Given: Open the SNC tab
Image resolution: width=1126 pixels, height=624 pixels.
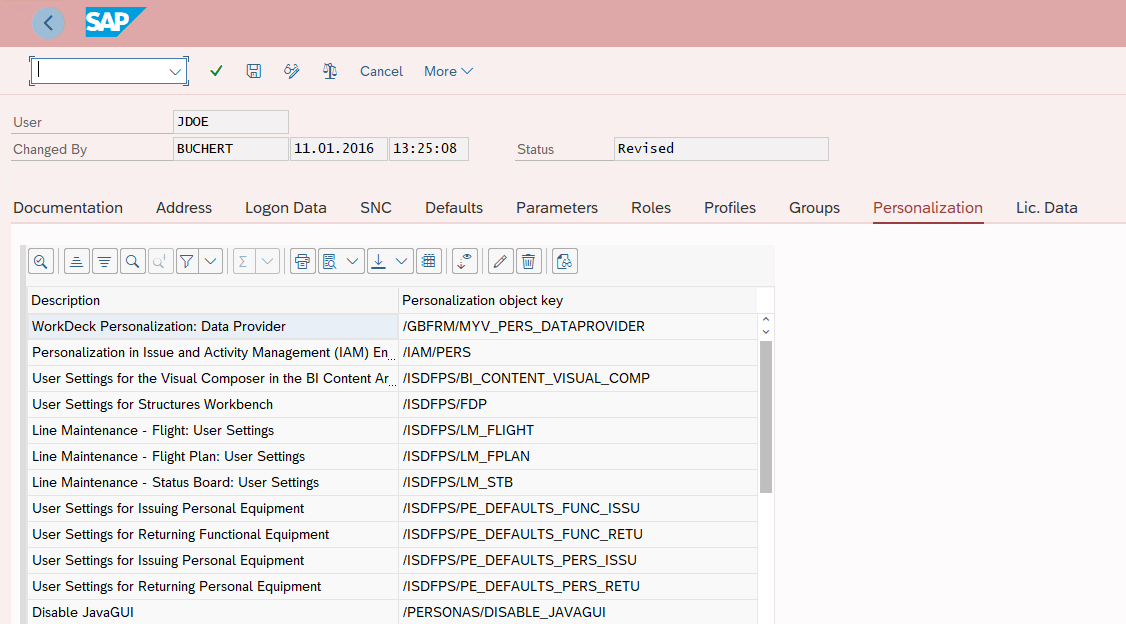Looking at the screenshot, I should click(x=376, y=208).
